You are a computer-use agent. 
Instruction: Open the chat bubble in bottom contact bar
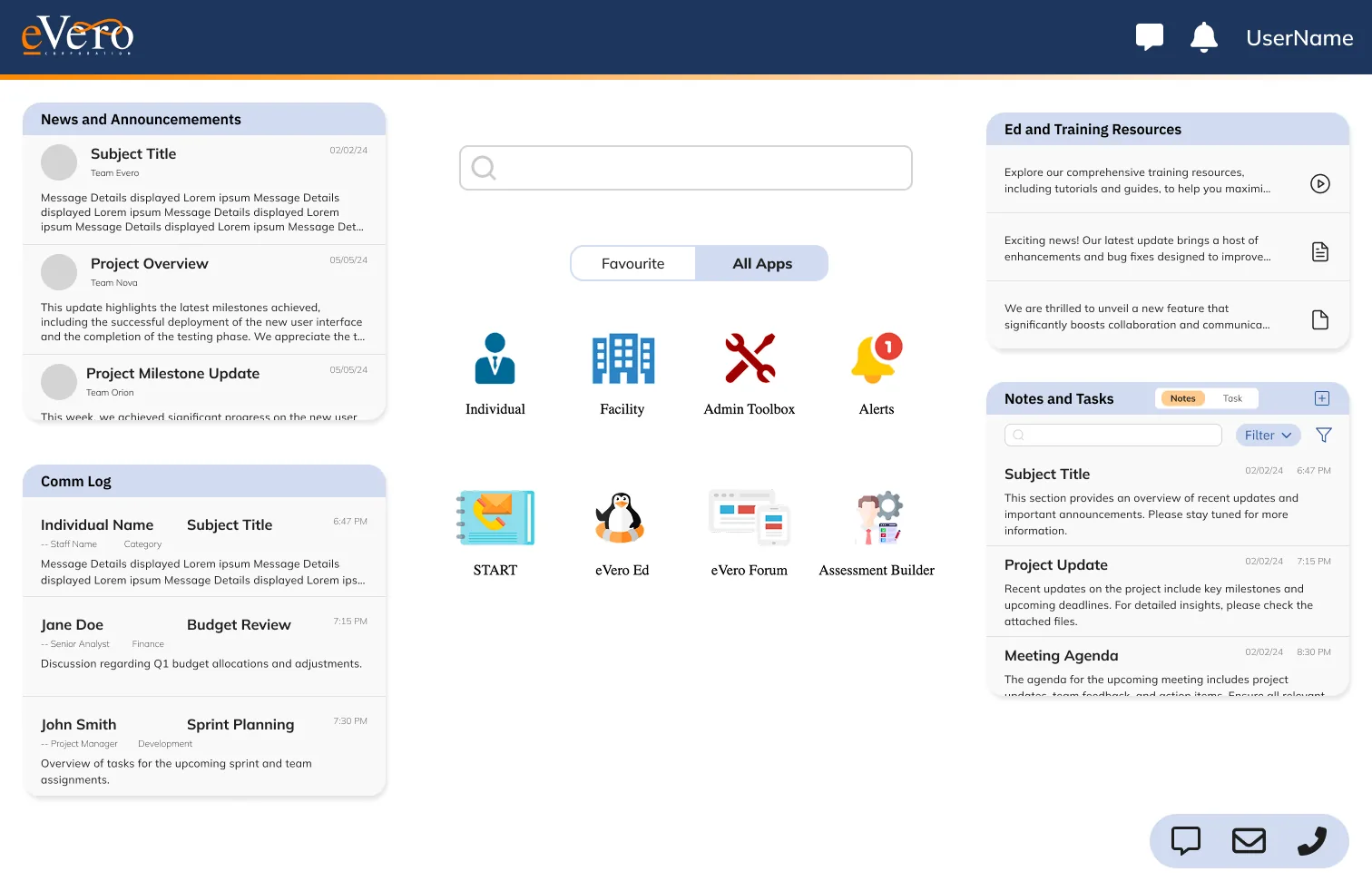(1186, 841)
